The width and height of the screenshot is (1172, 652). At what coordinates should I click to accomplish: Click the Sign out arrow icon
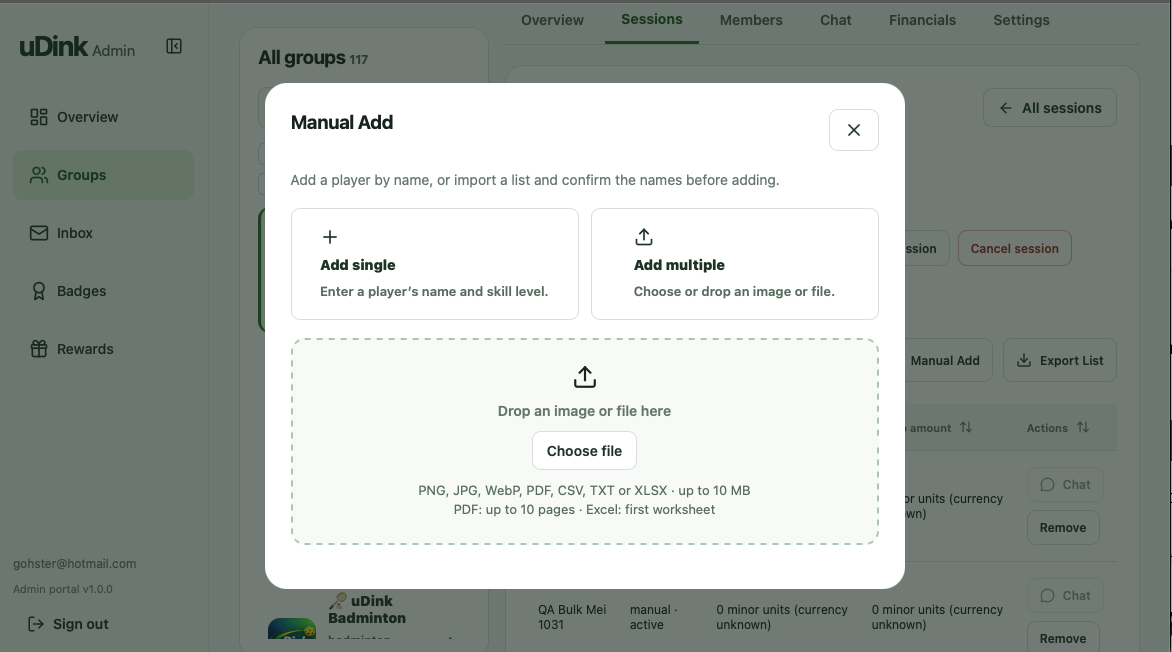pos(36,624)
